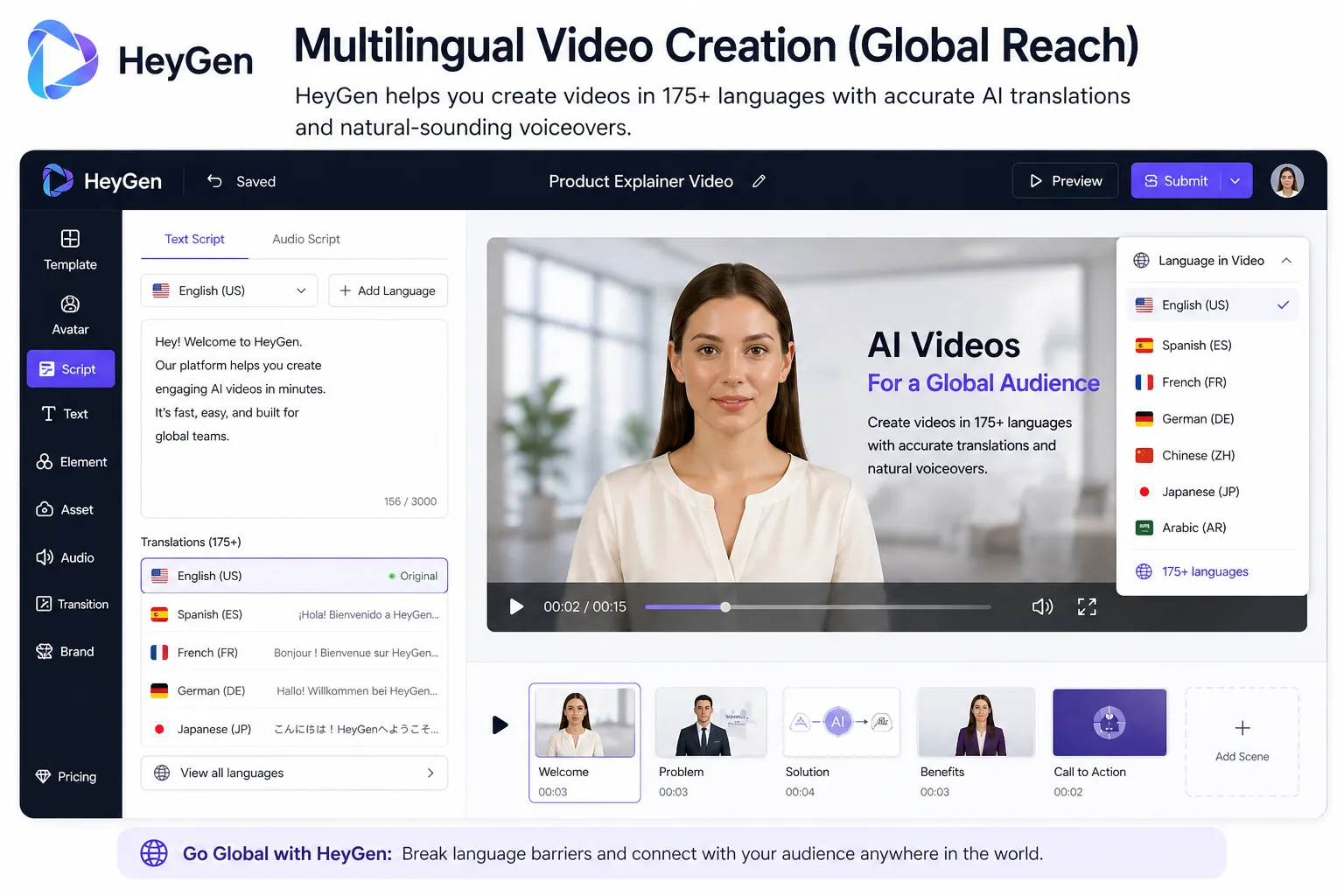
Task: Collapse the Language in Video panel
Action: pyautogui.click(x=1286, y=261)
